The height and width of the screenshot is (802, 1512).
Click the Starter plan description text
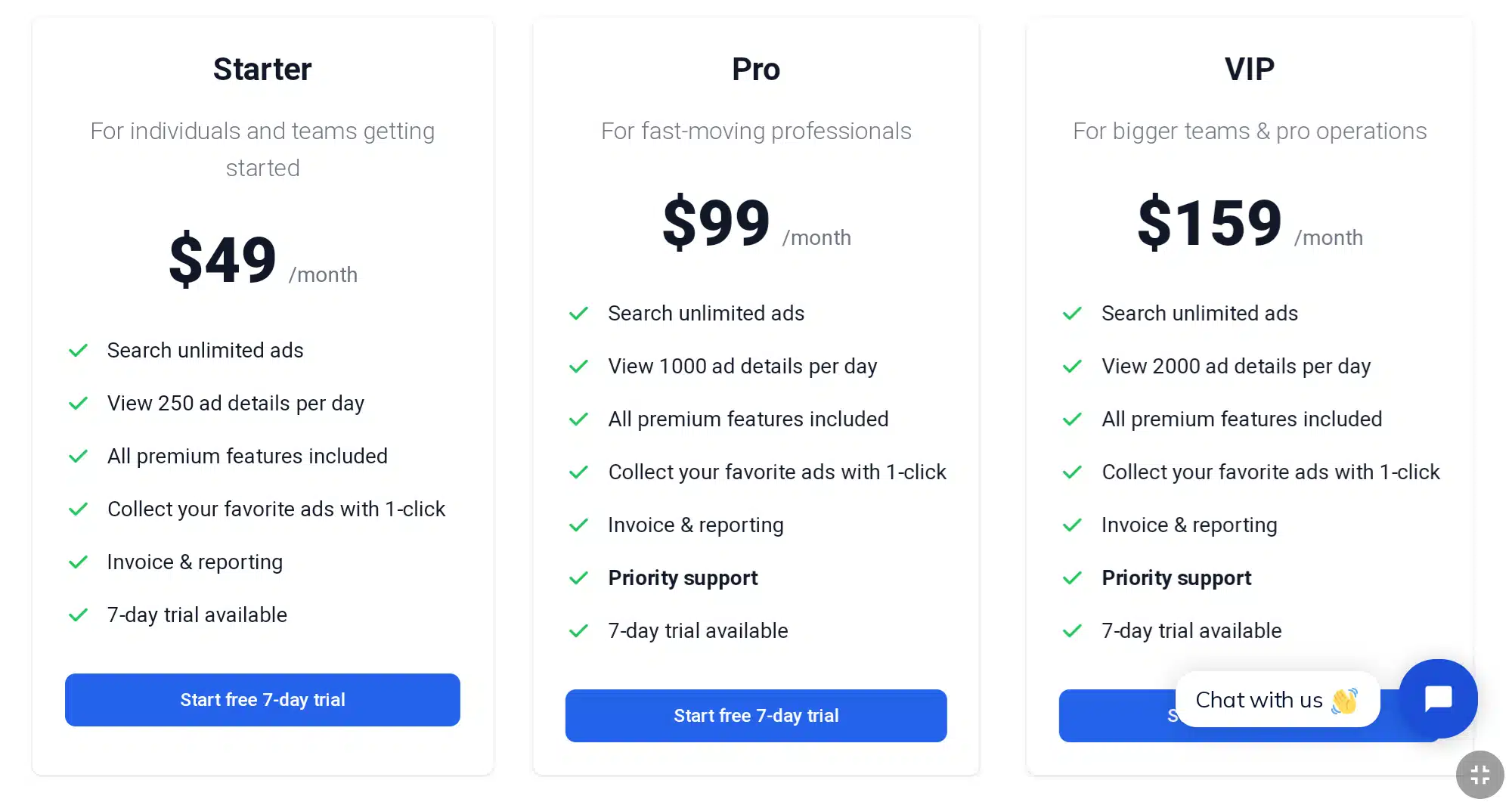(262, 149)
